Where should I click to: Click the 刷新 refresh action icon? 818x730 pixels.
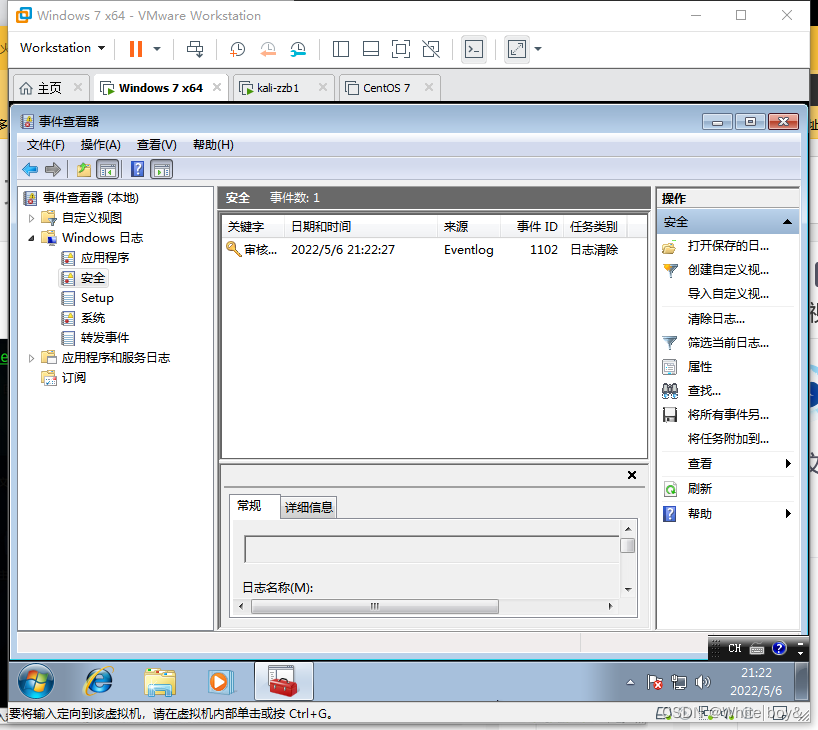point(669,488)
